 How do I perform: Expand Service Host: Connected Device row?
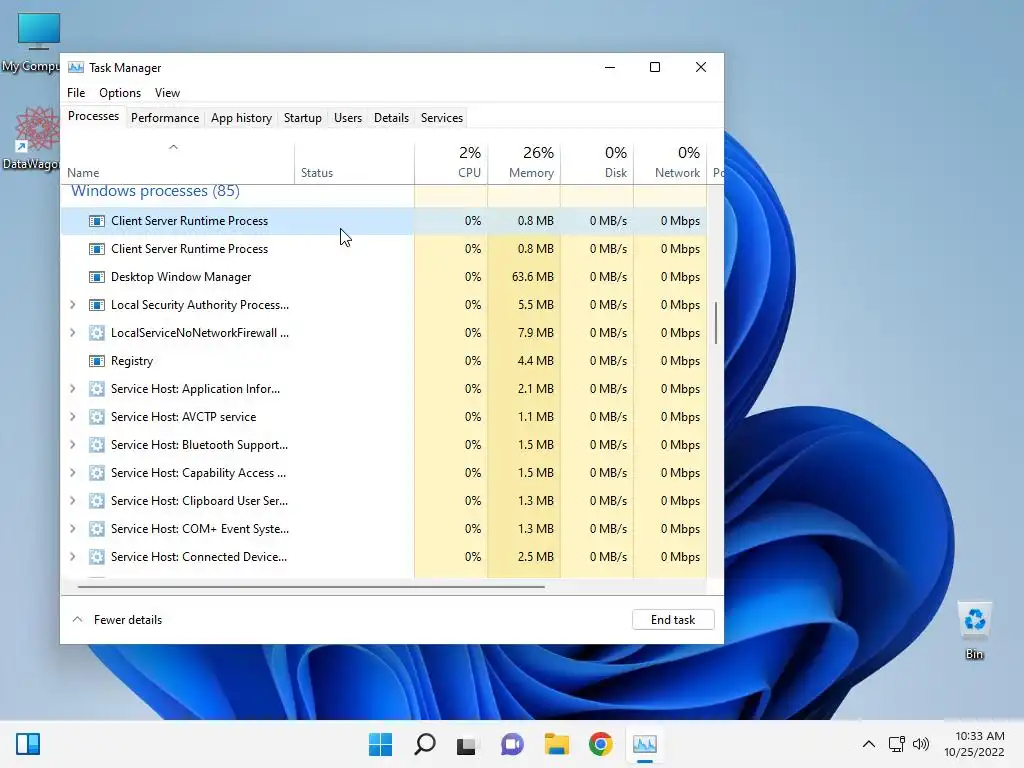click(72, 557)
